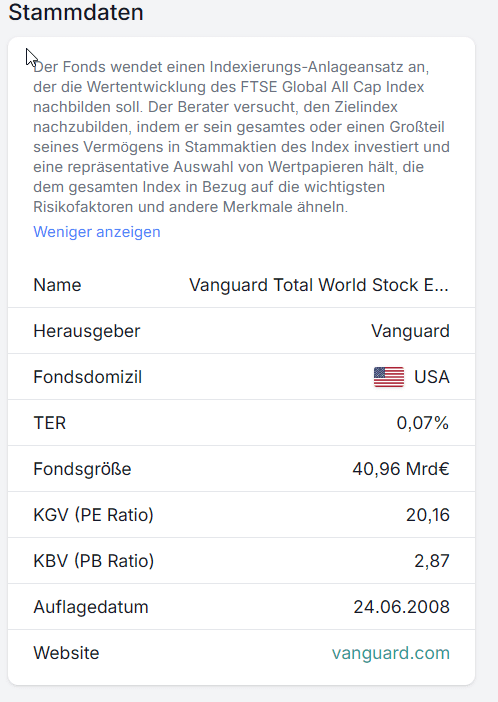Select the TER label

point(50,423)
